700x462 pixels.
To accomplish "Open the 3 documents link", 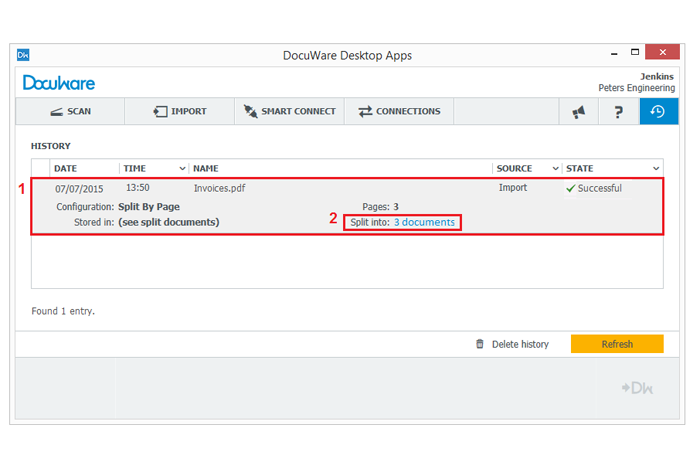I will (x=424, y=222).
